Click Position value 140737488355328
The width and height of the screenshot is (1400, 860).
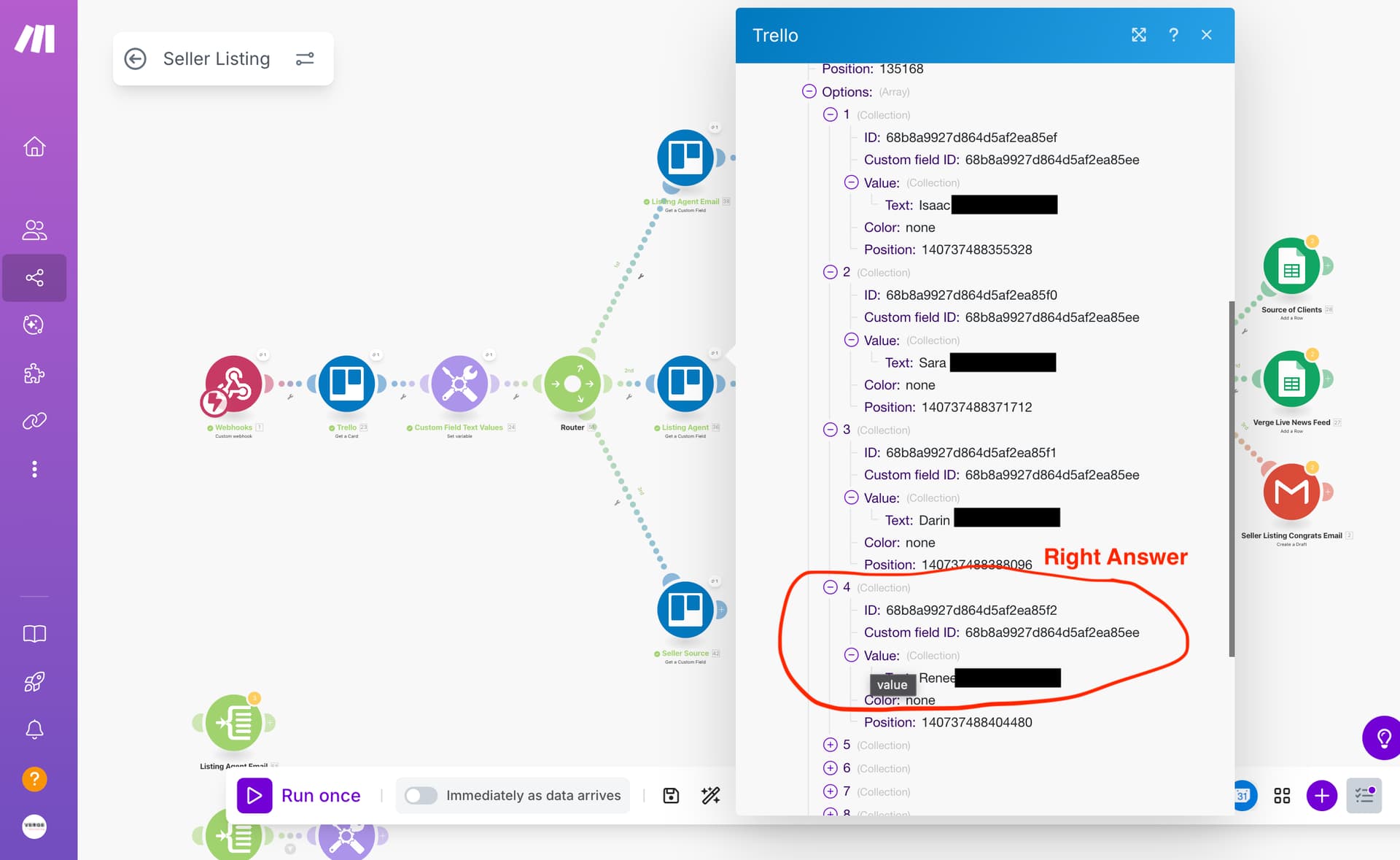tap(976, 249)
